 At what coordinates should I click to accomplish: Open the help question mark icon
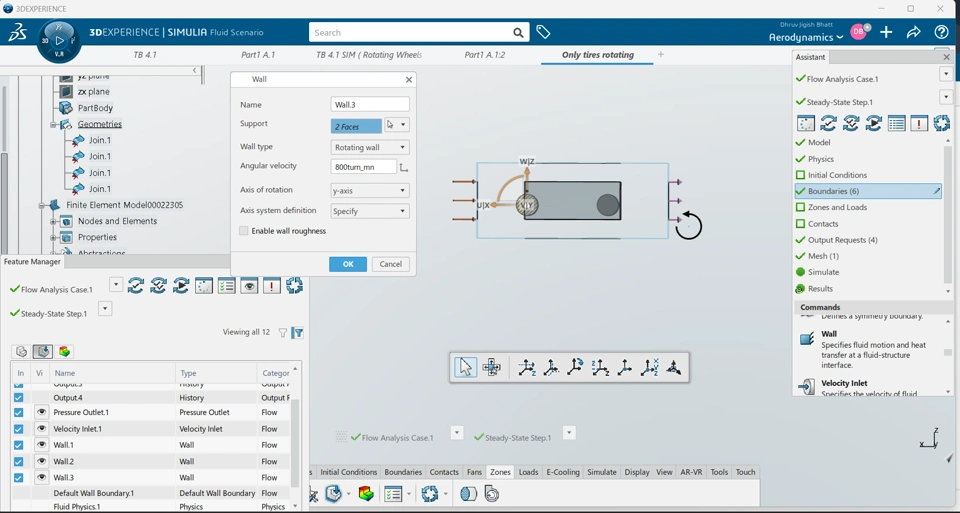pyautogui.click(x=941, y=32)
